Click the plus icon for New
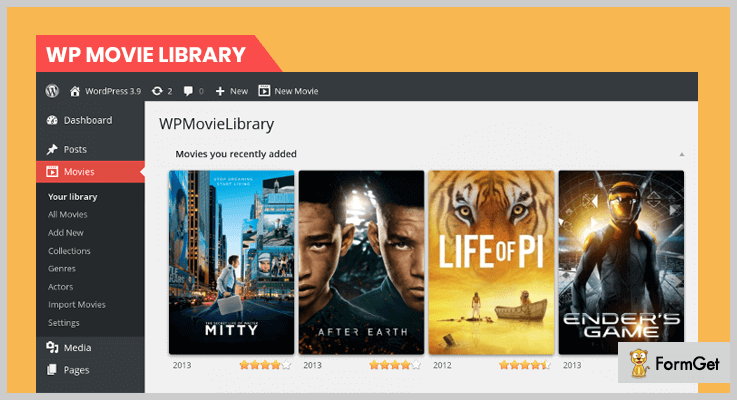Viewport: 737px width, 400px height. 220,91
